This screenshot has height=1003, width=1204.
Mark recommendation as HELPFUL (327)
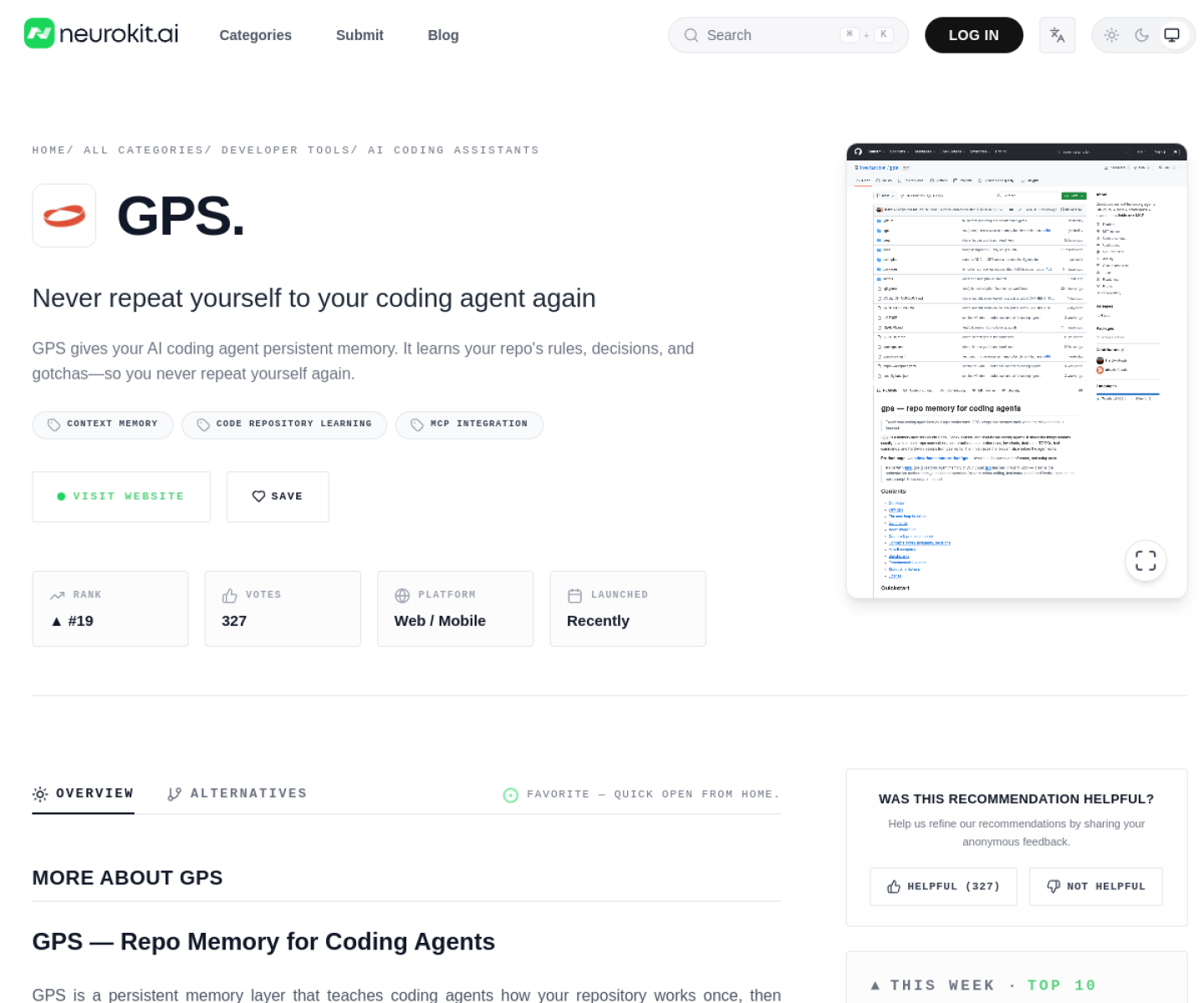[x=943, y=887]
